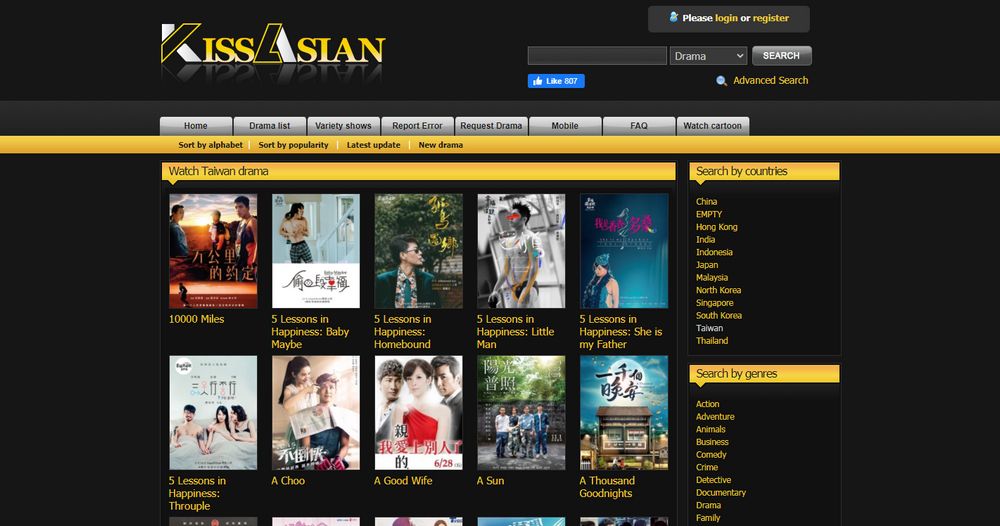Open the A Good Wife poster
This screenshot has height=526, width=1000.
pos(418,413)
